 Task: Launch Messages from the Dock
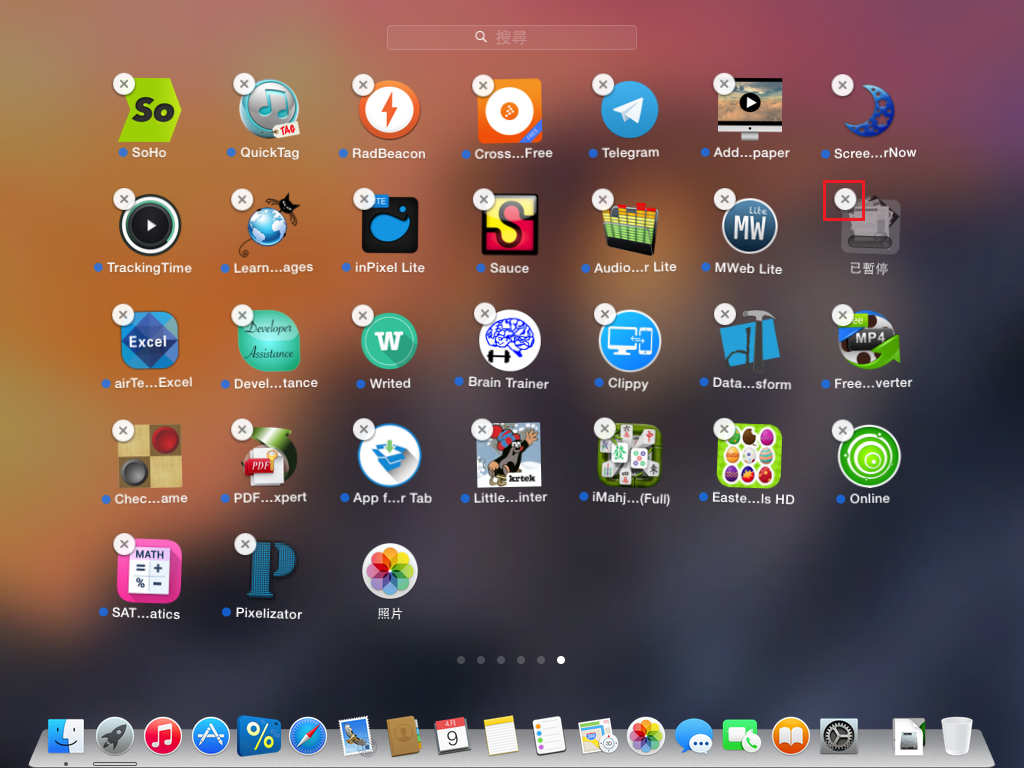[x=694, y=736]
